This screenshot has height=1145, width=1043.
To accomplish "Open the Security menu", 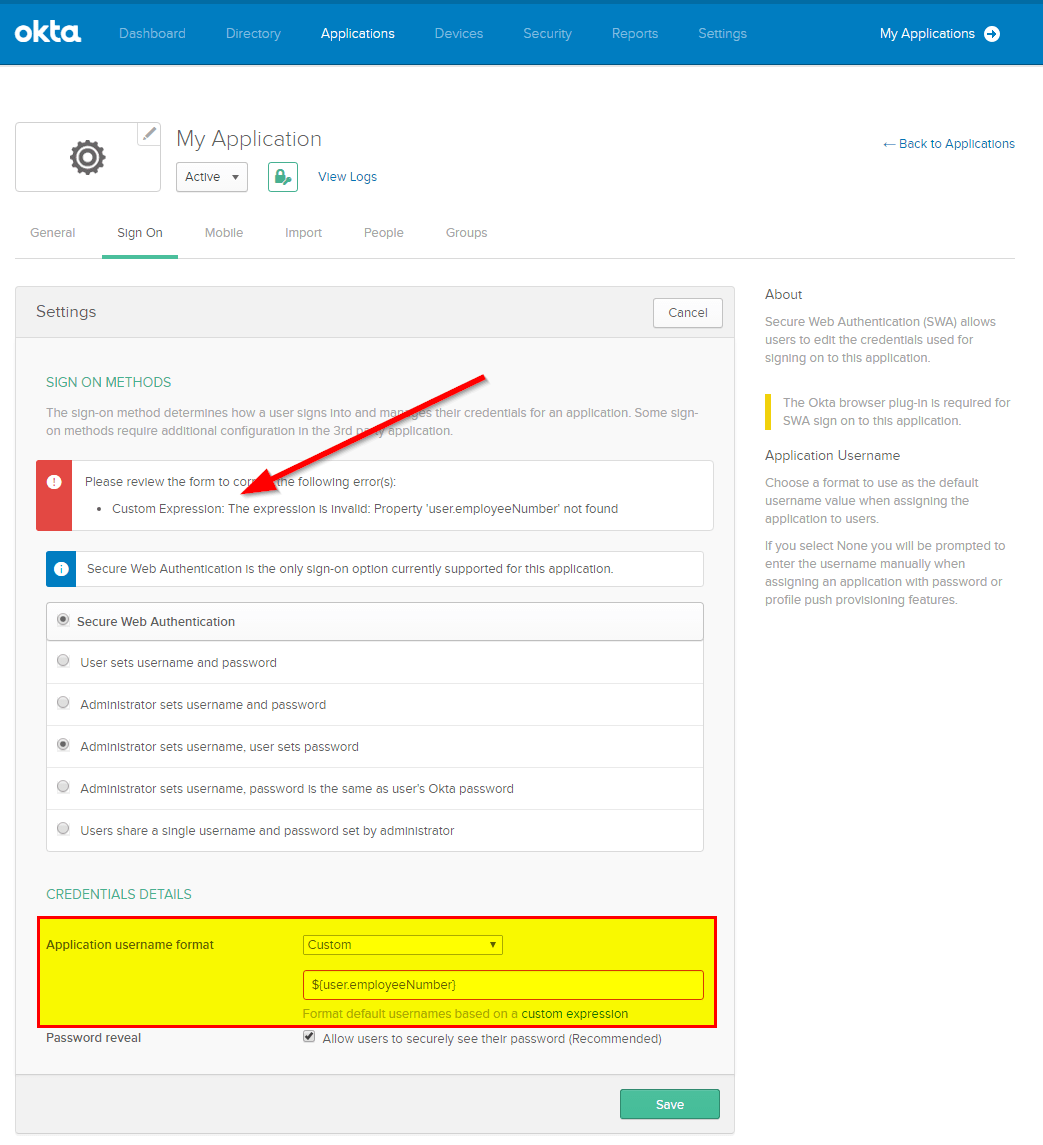I will [547, 34].
